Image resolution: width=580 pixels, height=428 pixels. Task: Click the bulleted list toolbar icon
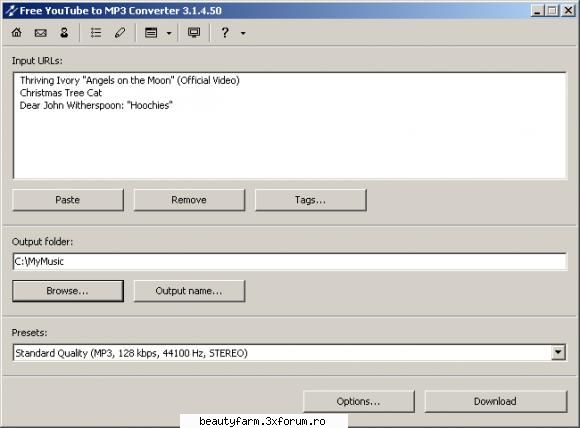point(96,33)
